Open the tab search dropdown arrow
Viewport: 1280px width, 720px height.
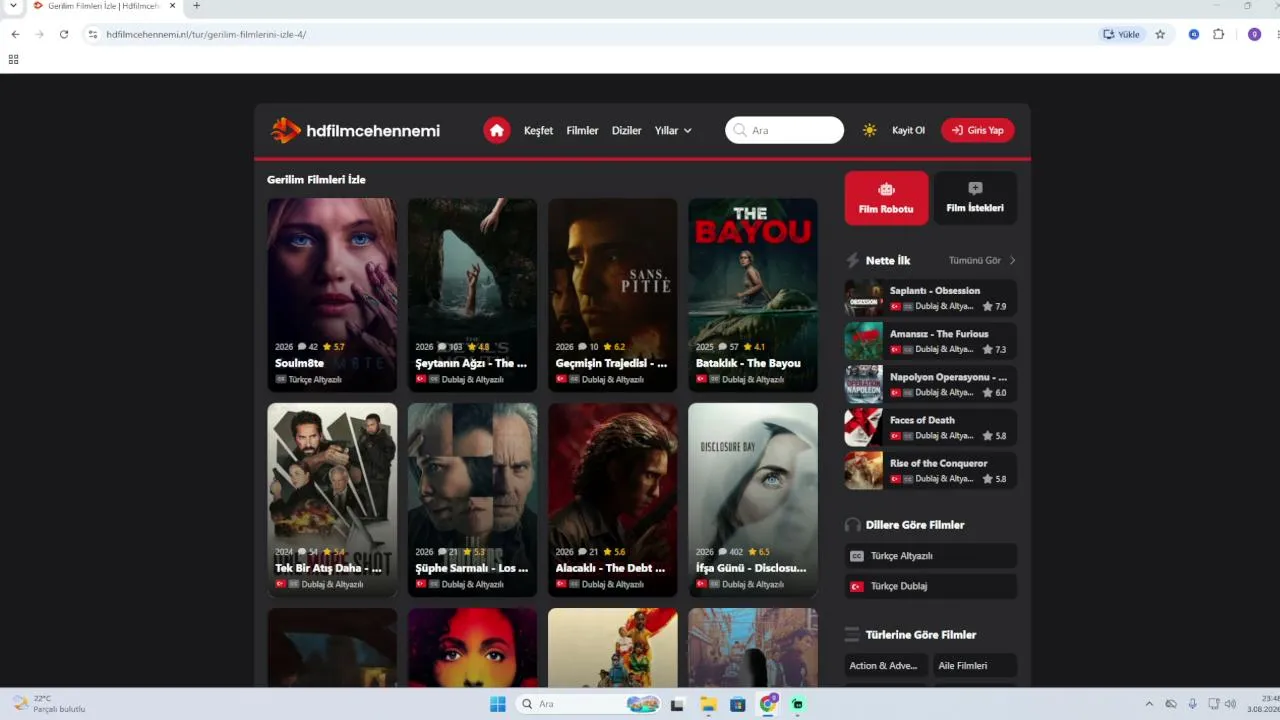[x=13, y=6]
